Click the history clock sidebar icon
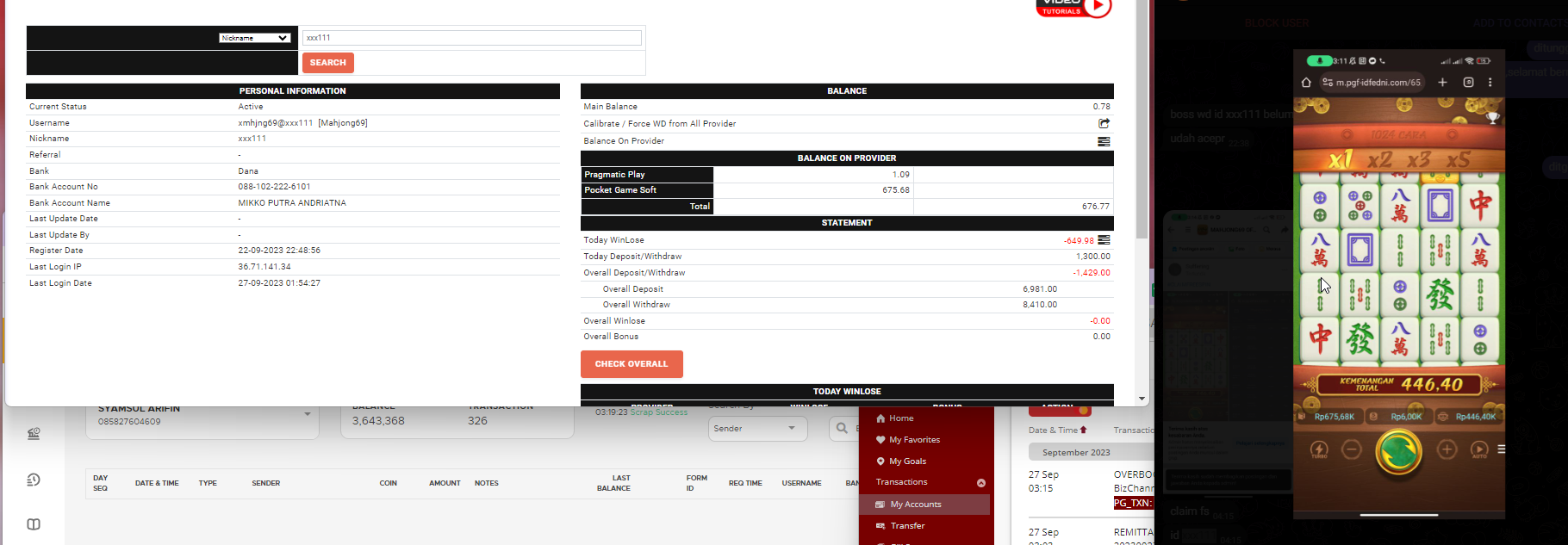1568x545 pixels. coord(34,480)
